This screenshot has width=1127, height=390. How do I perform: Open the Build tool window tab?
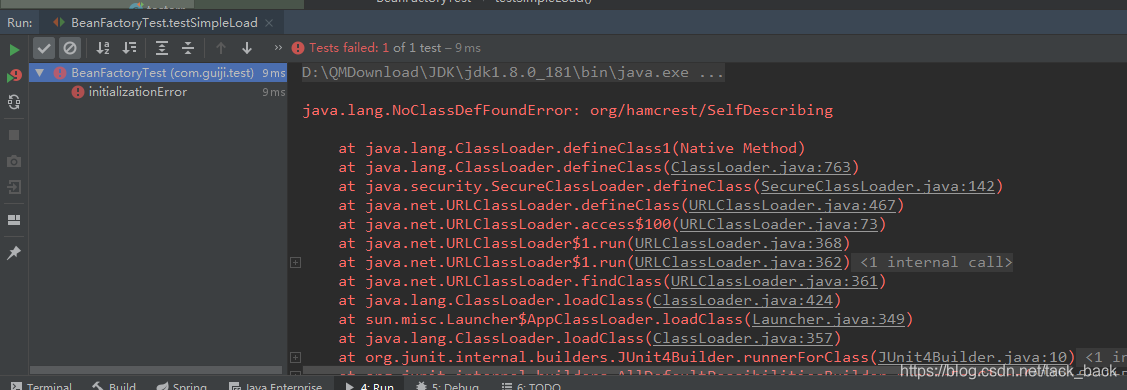[114, 386]
